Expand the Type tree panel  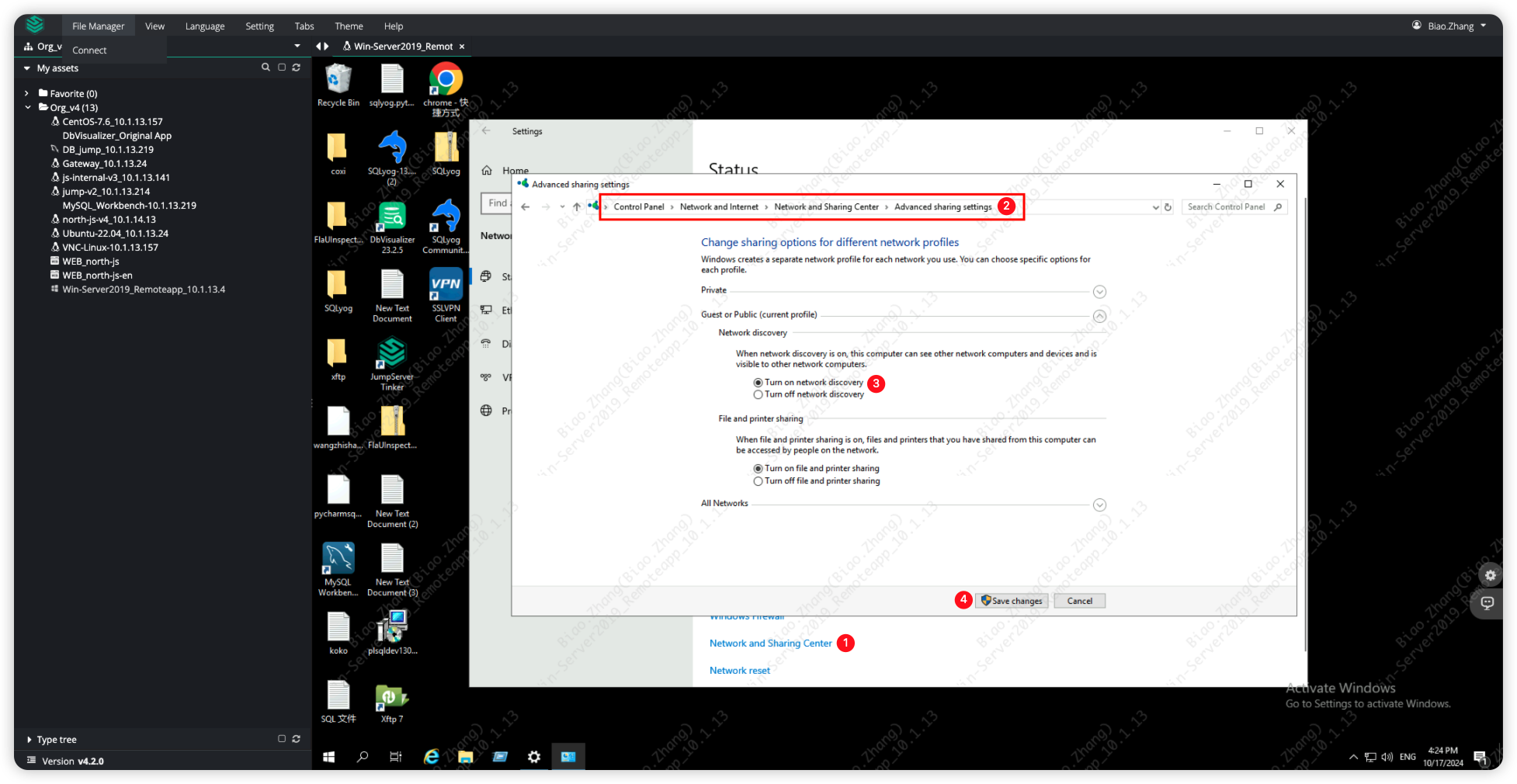pos(30,740)
